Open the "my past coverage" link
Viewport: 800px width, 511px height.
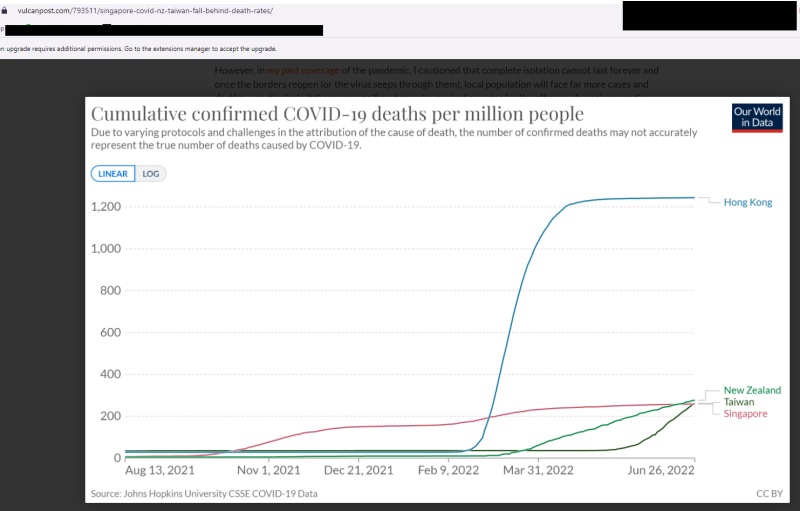click(302, 70)
